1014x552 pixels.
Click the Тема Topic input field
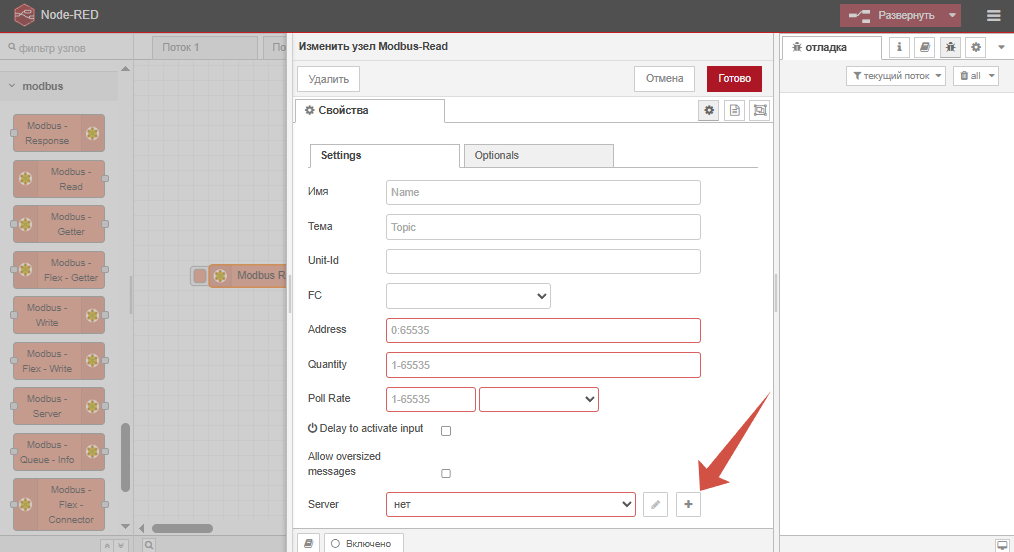click(x=543, y=227)
